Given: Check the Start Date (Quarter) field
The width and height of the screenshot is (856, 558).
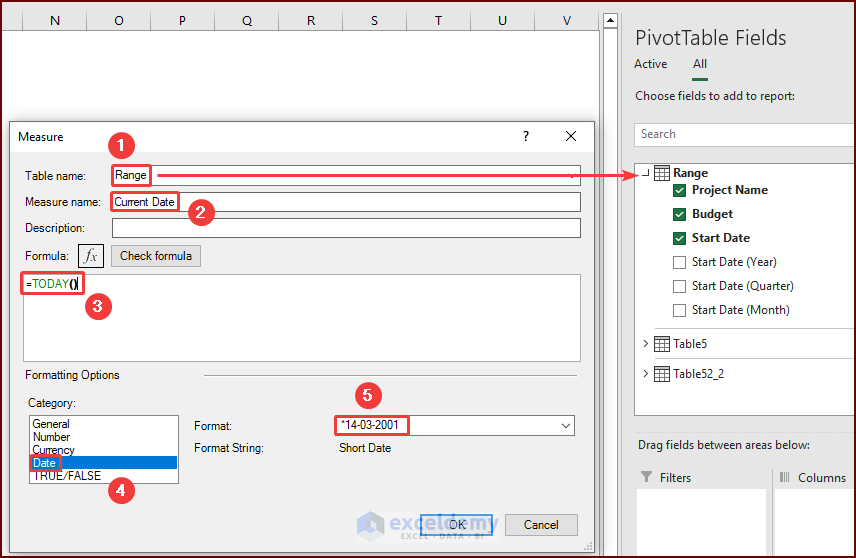Looking at the screenshot, I should (x=679, y=287).
